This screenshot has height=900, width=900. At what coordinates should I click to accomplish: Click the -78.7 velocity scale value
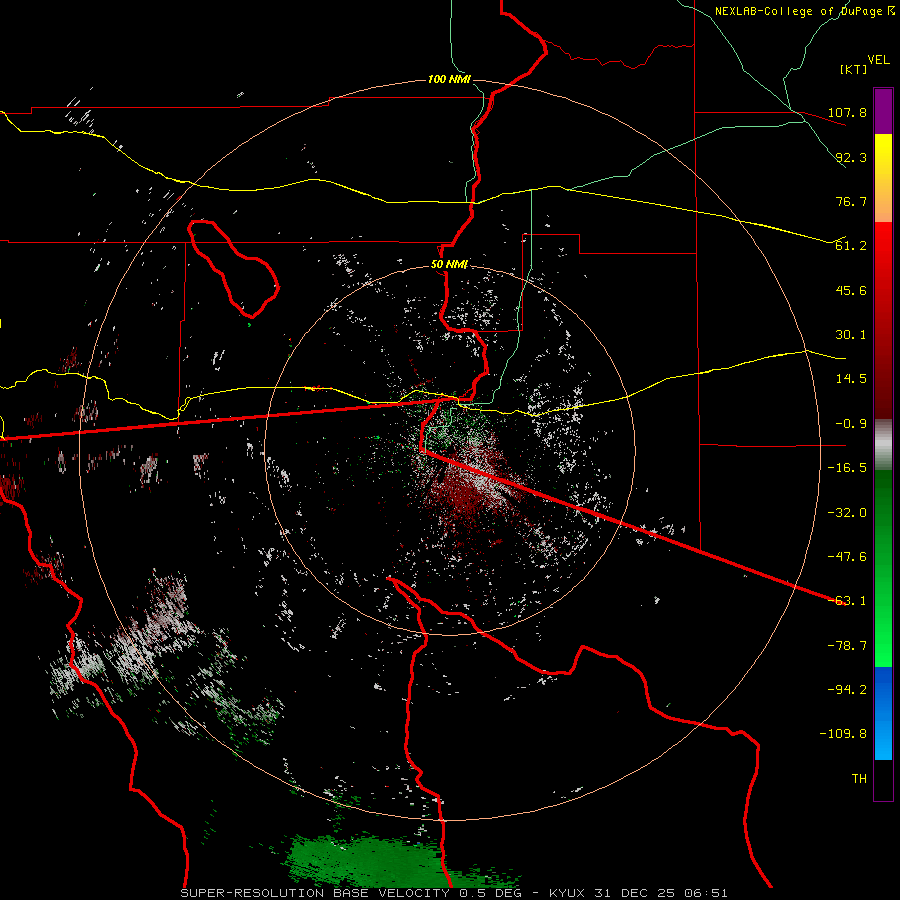[847, 646]
